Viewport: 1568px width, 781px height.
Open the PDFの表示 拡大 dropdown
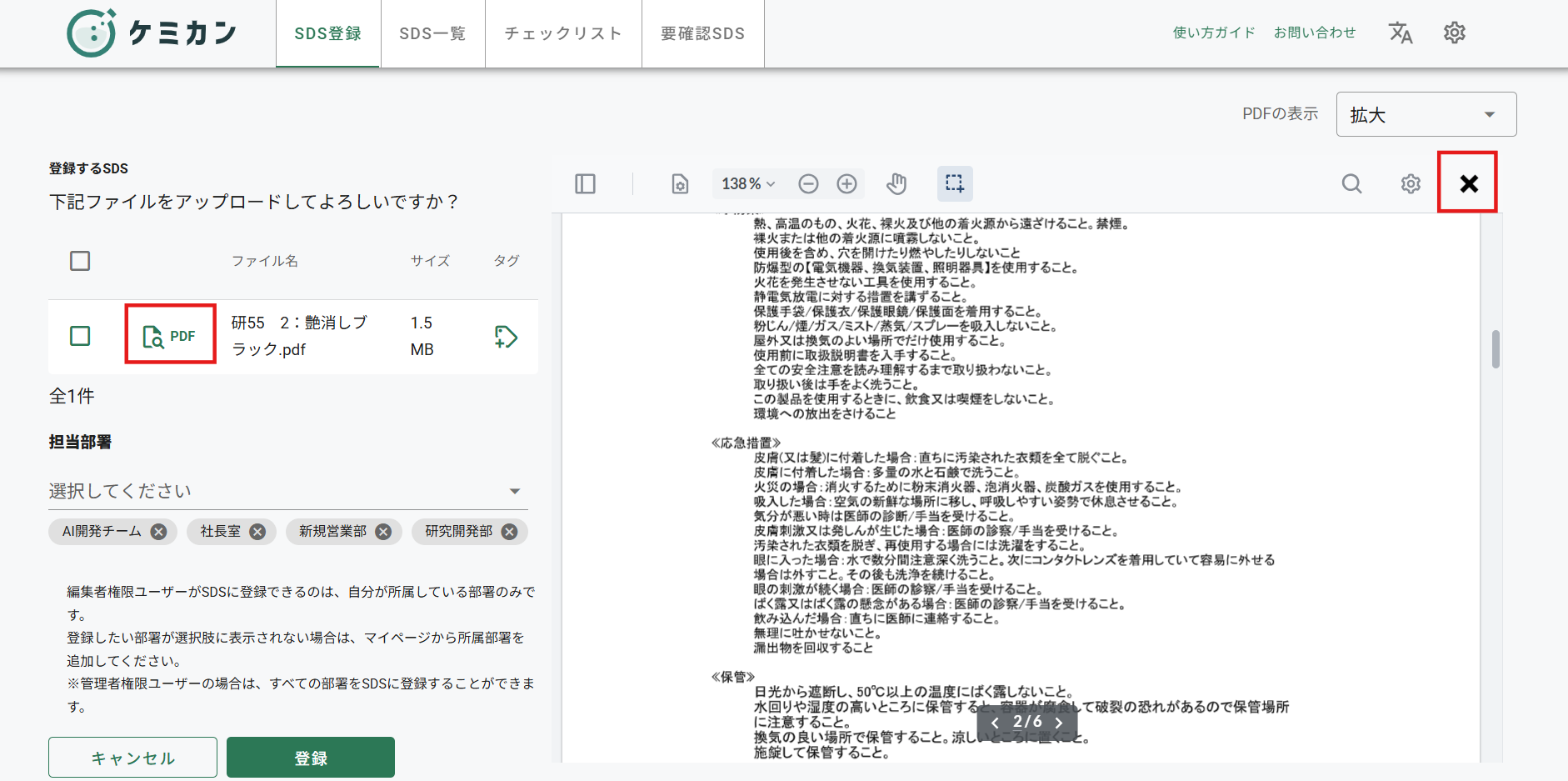click(x=1426, y=114)
